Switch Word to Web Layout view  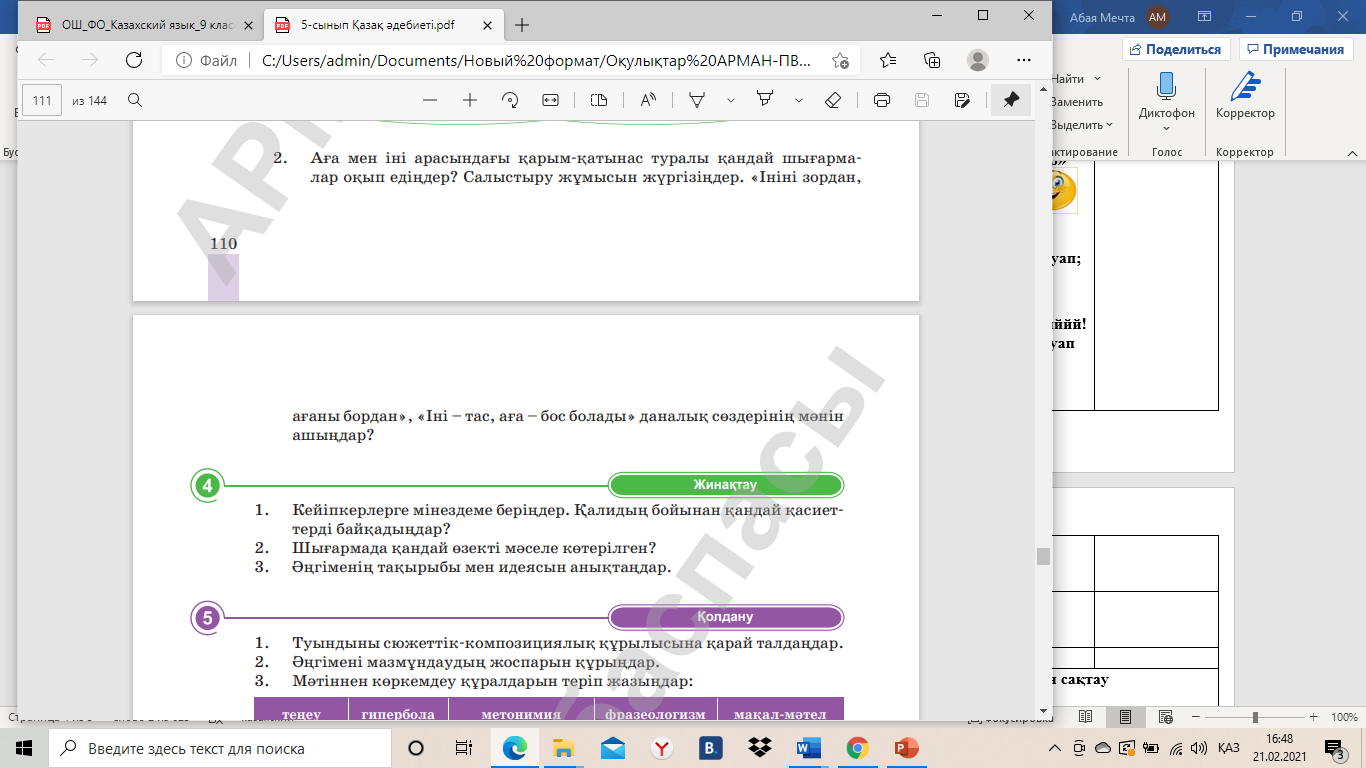[1166, 717]
